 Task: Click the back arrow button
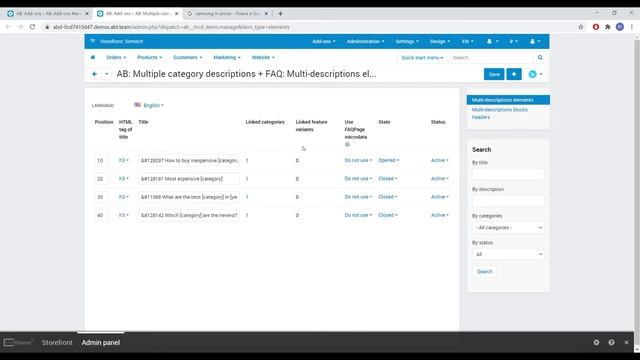click(95, 74)
